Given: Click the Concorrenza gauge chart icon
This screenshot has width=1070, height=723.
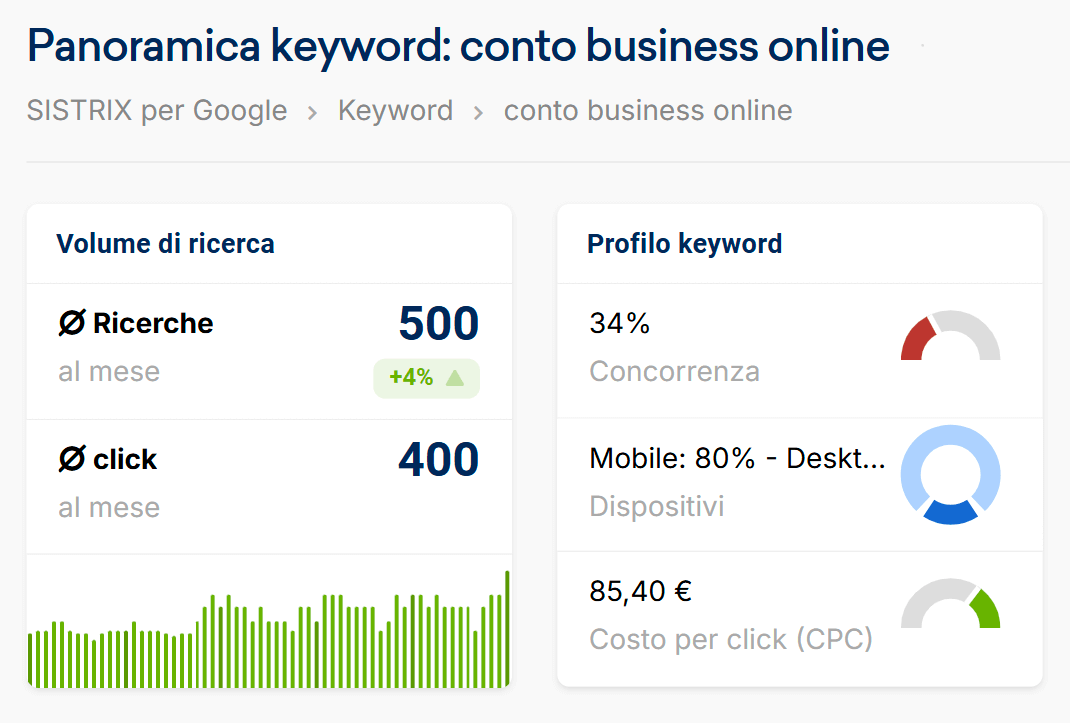Looking at the screenshot, I should (x=950, y=337).
